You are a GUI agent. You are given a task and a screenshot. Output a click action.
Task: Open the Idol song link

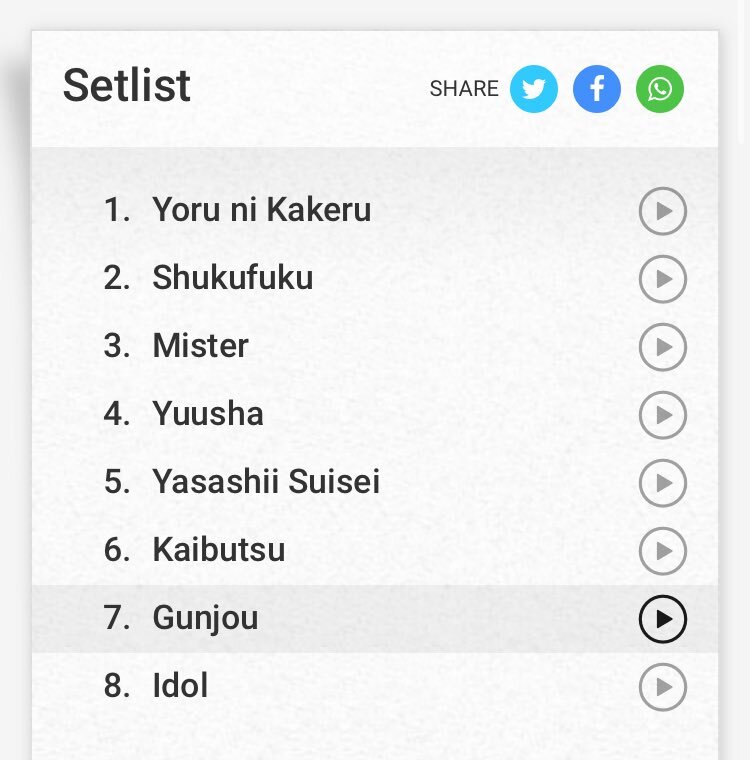click(x=180, y=685)
